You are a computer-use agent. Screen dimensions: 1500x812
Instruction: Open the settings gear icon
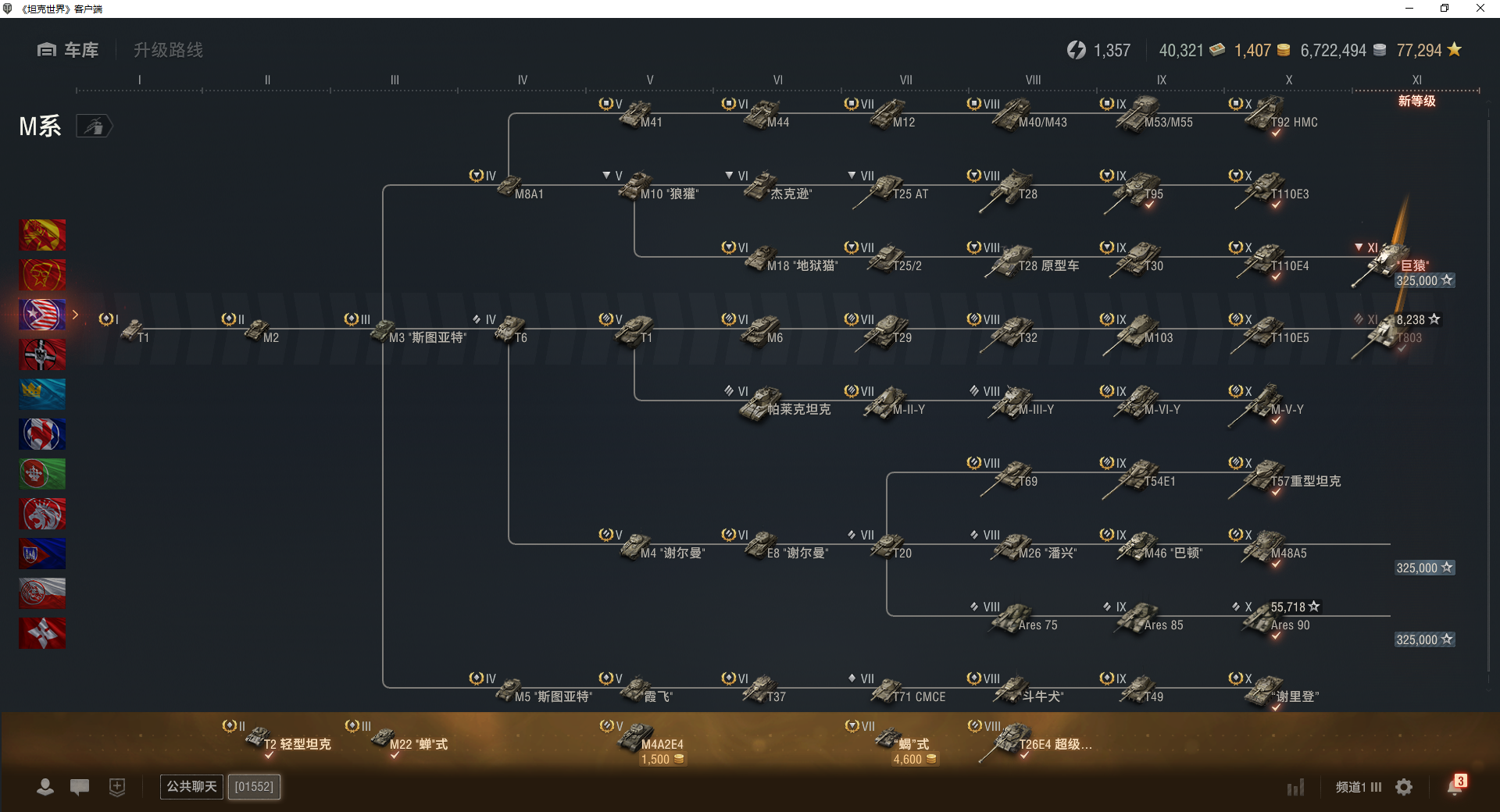(1404, 787)
